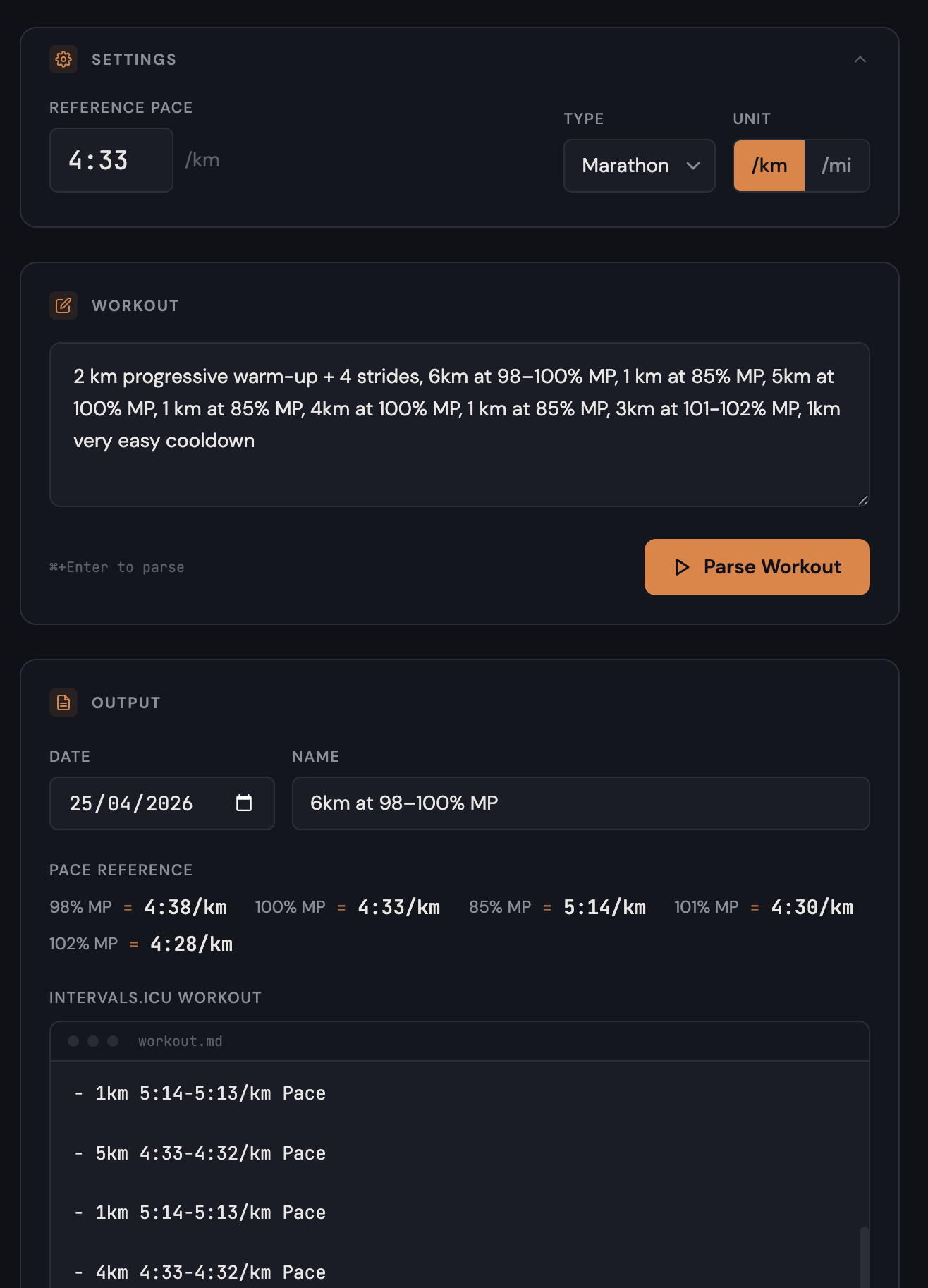Click the Settings gear icon
Viewport: 928px width, 1288px height.
63,59
